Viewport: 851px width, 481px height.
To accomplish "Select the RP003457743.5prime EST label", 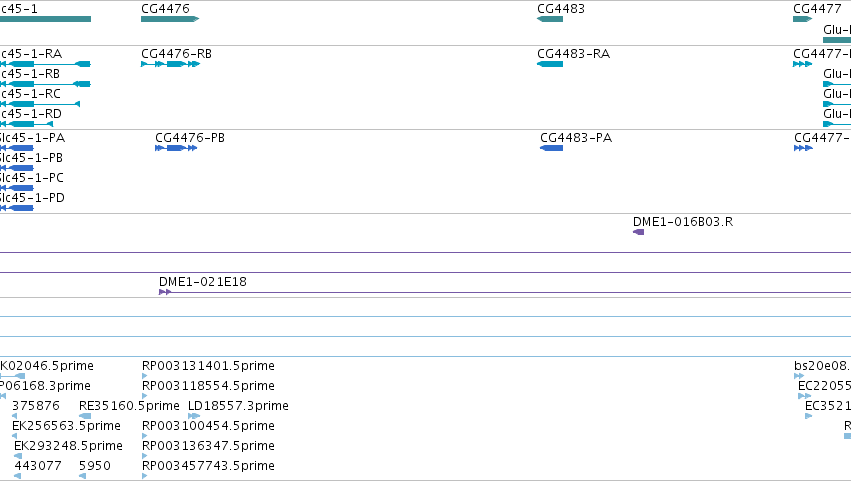I will point(208,466).
